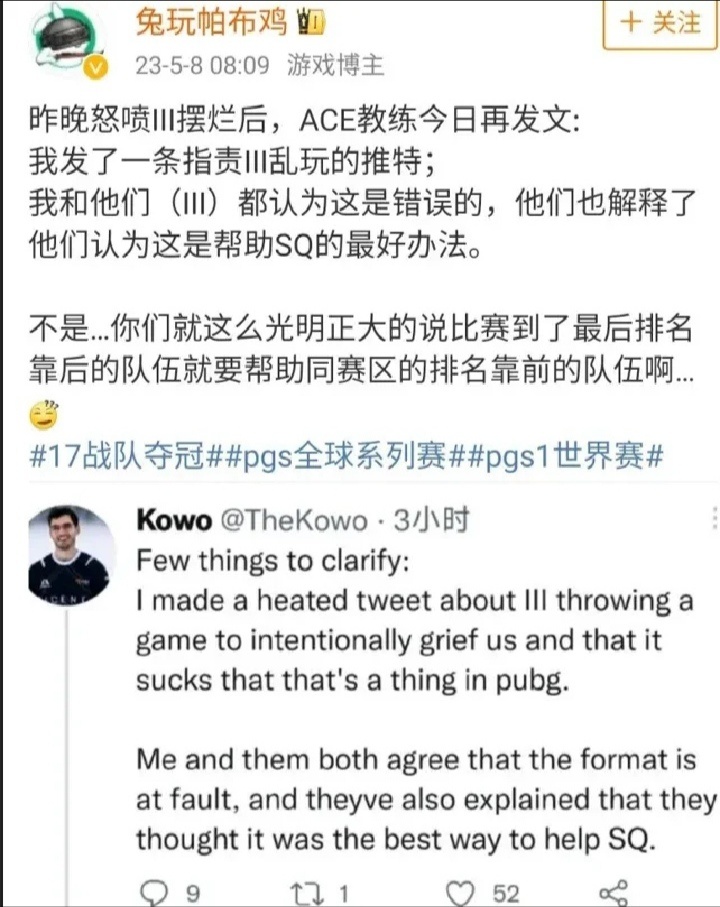
Task: Open the @TheKowo handle
Action: tap(294, 520)
